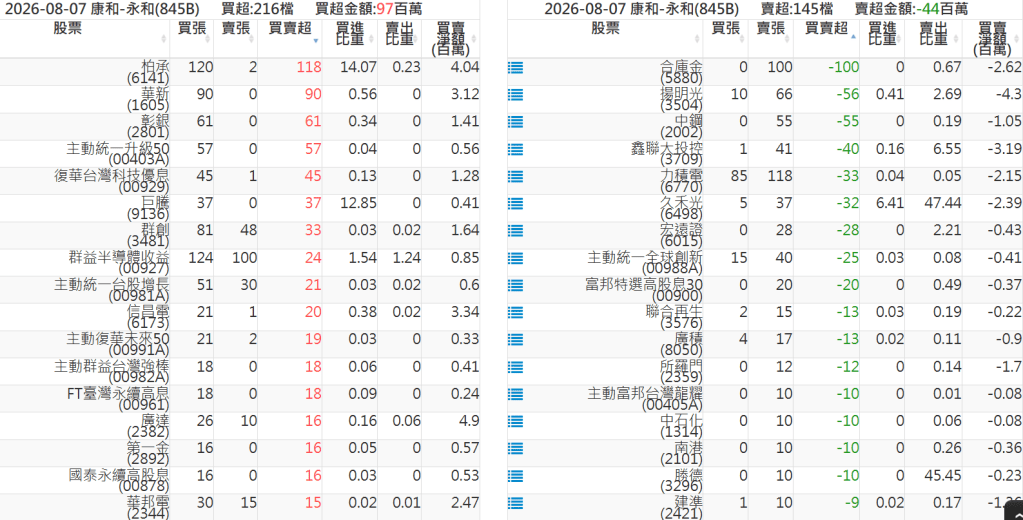Open the list icon for 富邦特選高股息30 (00900)

tap(515, 286)
